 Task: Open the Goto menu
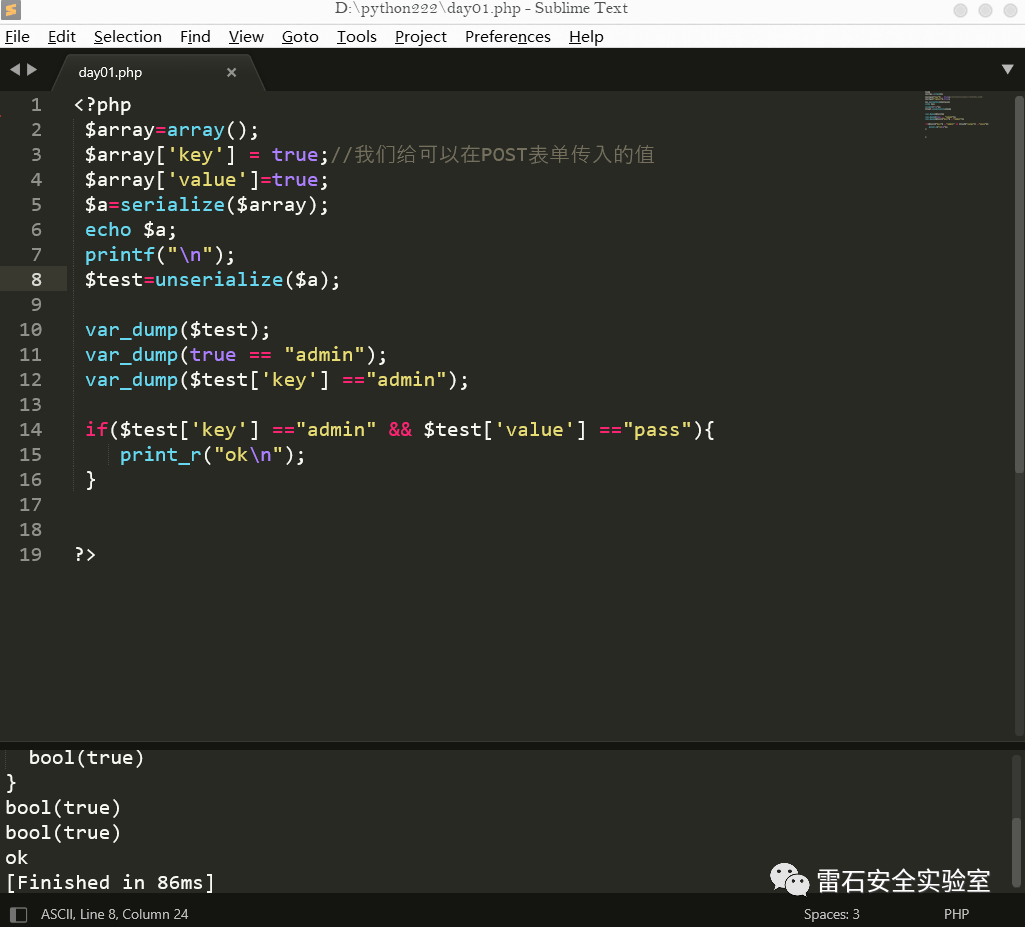(x=300, y=37)
